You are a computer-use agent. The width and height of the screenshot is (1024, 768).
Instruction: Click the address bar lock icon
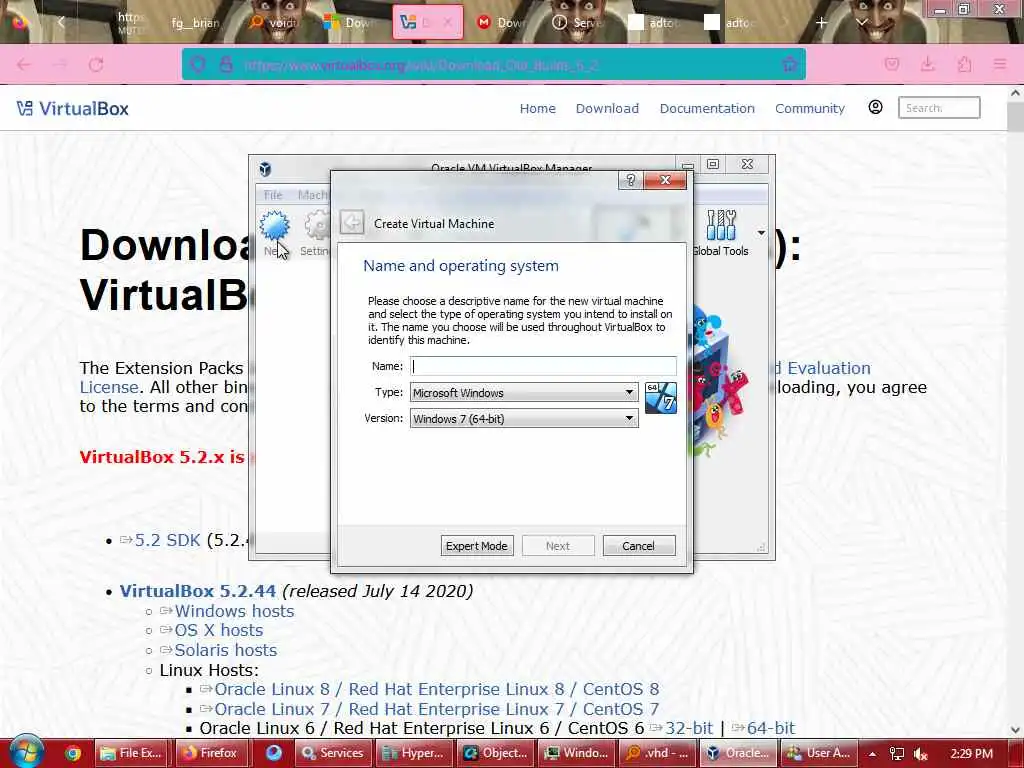click(x=226, y=65)
